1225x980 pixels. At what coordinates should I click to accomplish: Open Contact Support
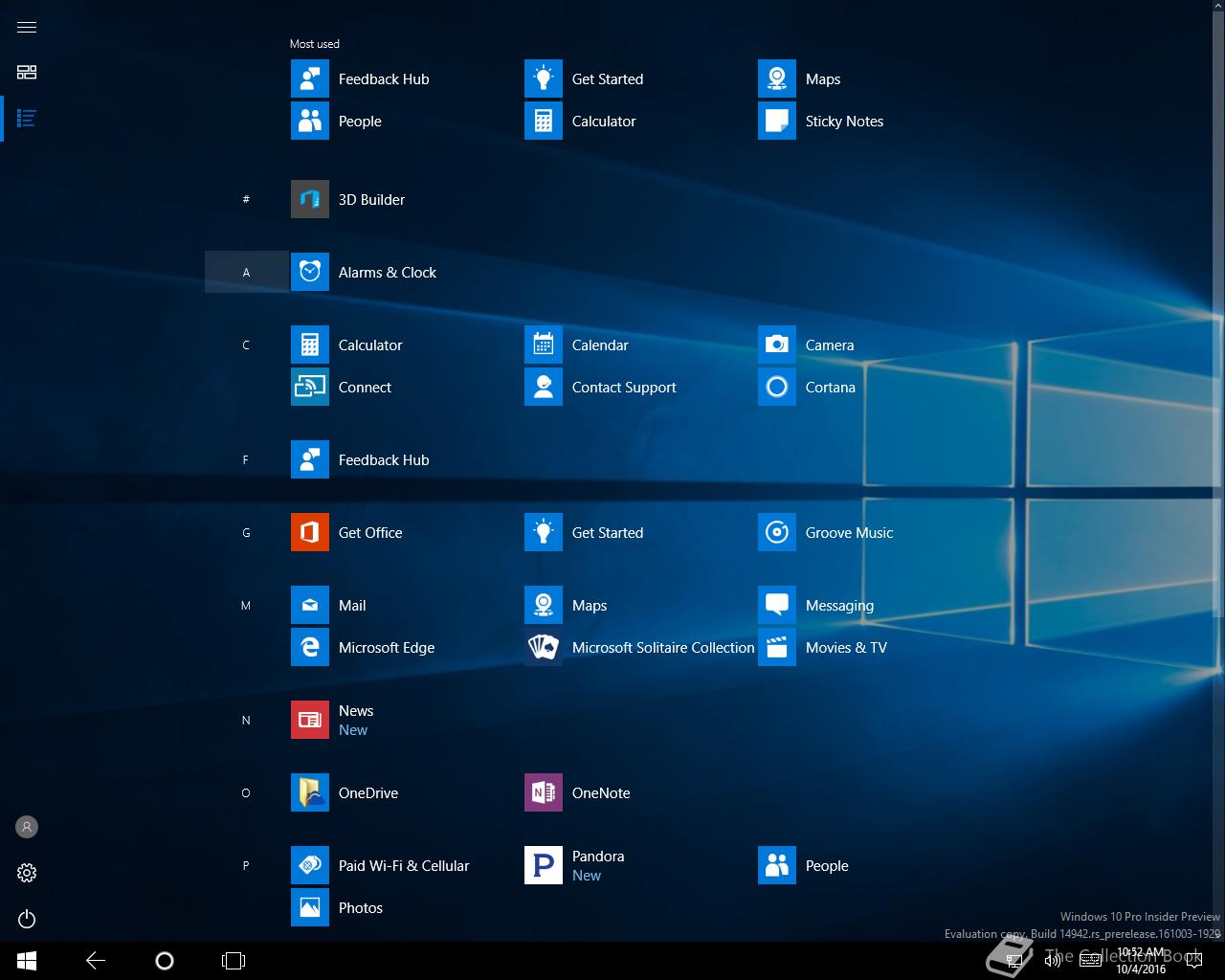click(639, 387)
